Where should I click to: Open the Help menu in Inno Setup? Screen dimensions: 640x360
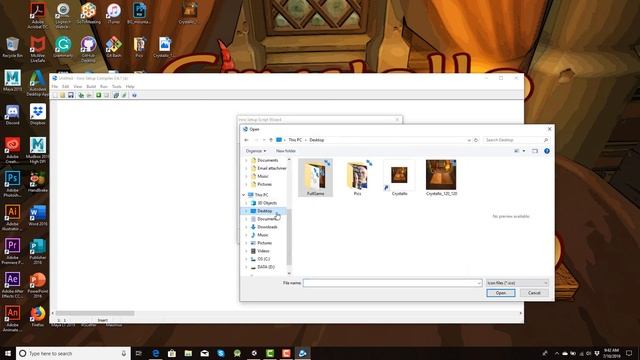pos(130,87)
